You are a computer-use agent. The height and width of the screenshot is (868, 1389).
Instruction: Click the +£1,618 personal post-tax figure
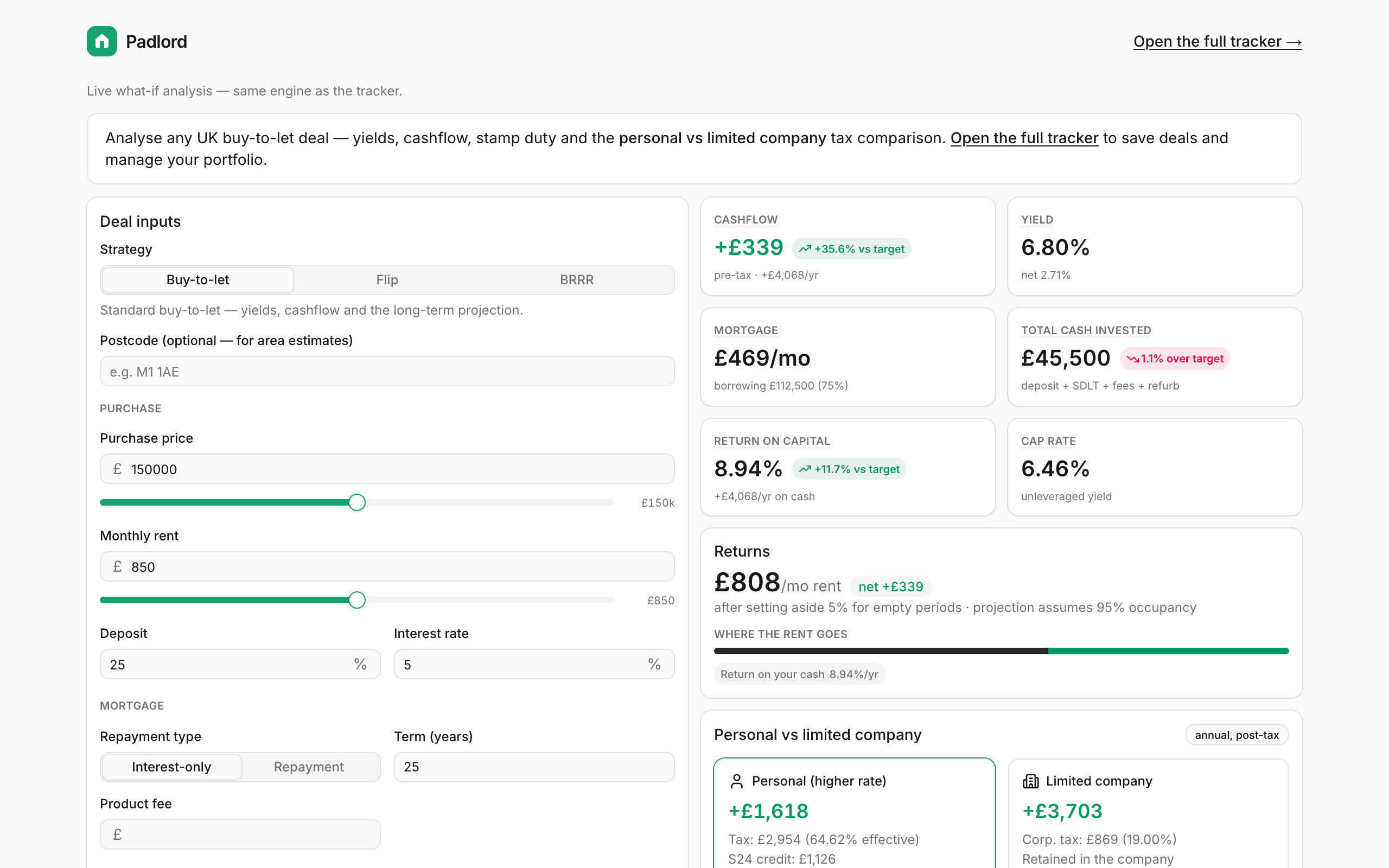tap(768, 811)
